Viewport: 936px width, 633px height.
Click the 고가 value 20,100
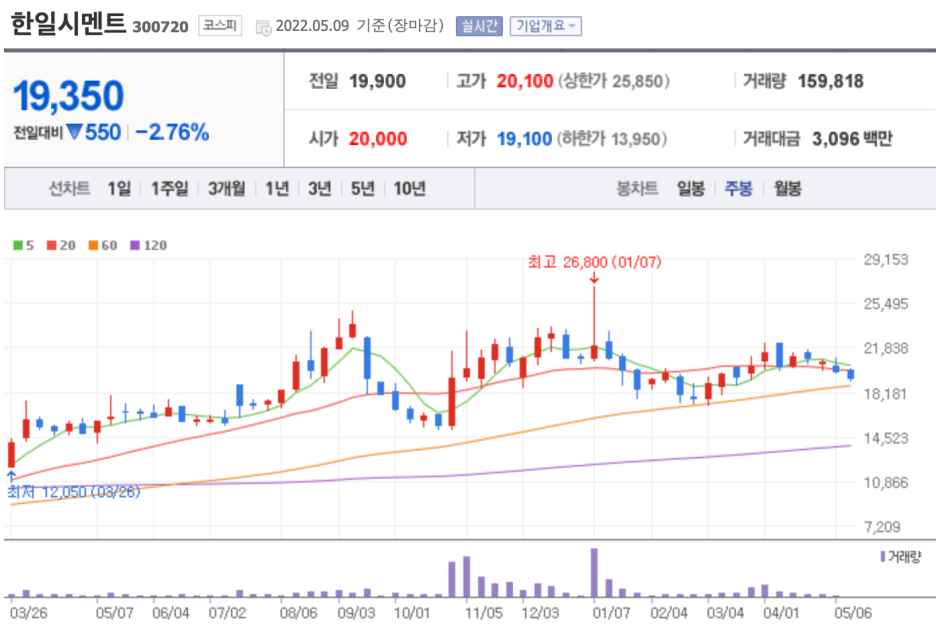click(x=525, y=81)
